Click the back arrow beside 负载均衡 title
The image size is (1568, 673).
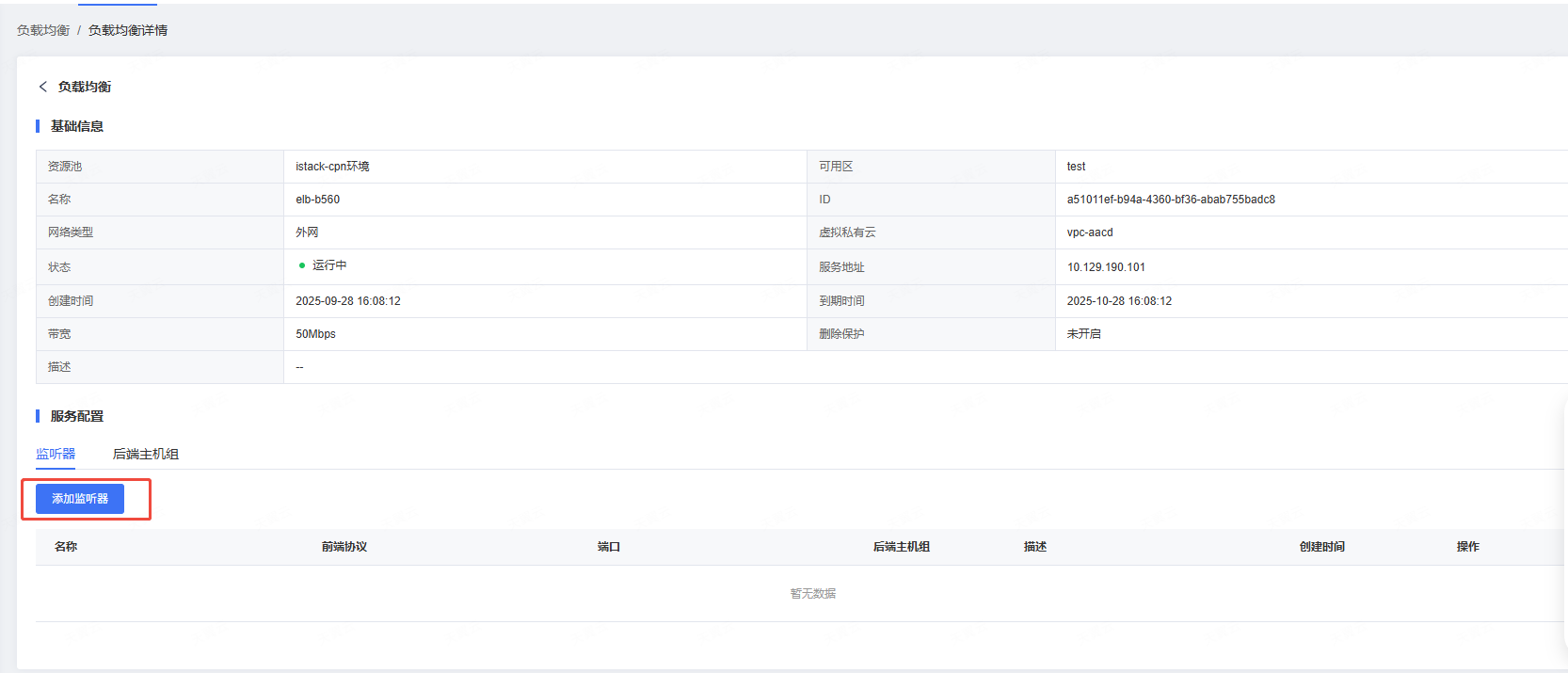[x=42, y=87]
